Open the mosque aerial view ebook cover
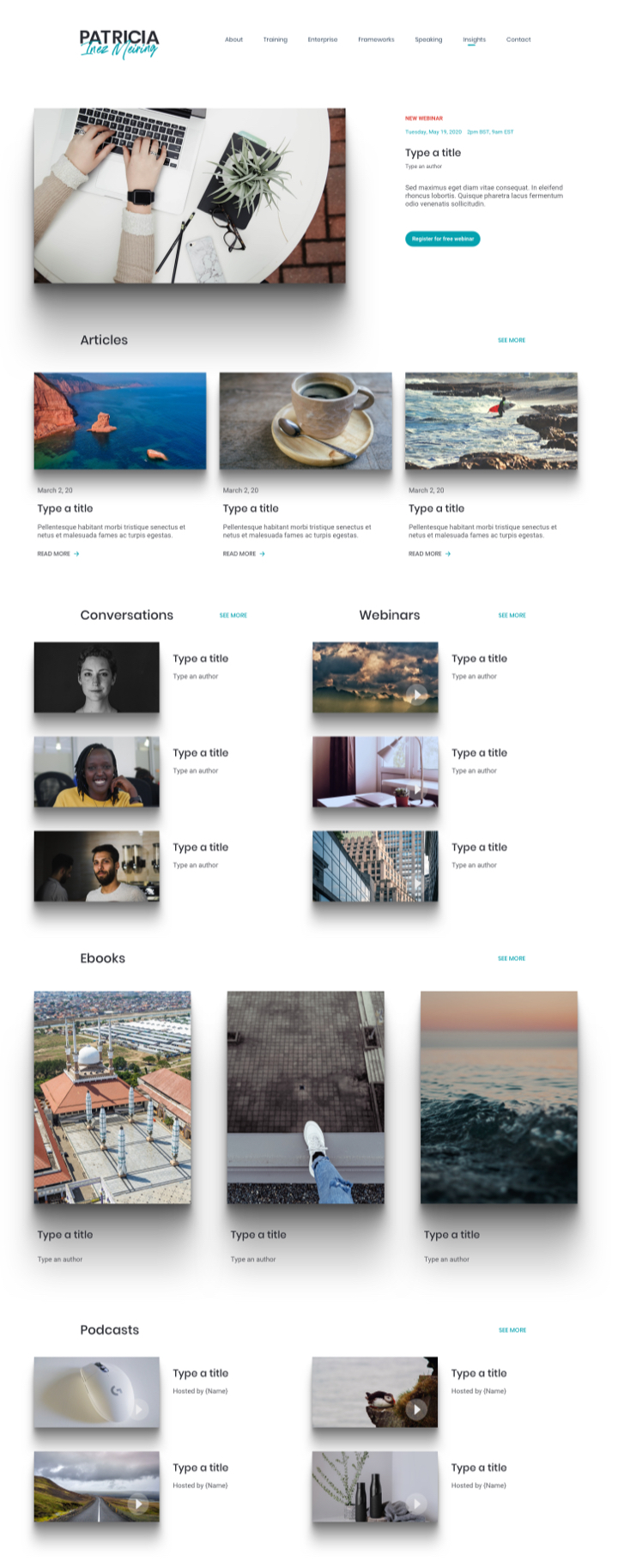This screenshot has height=1568, width=618. 112,1097
